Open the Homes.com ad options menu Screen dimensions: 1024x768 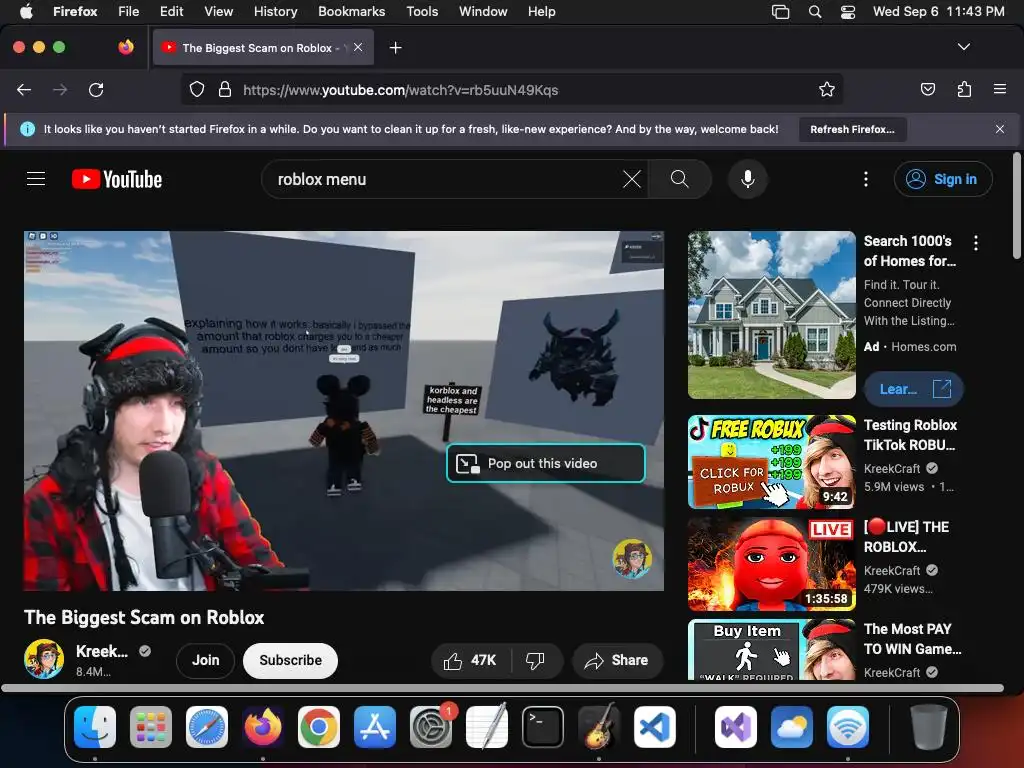pos(976,243)
